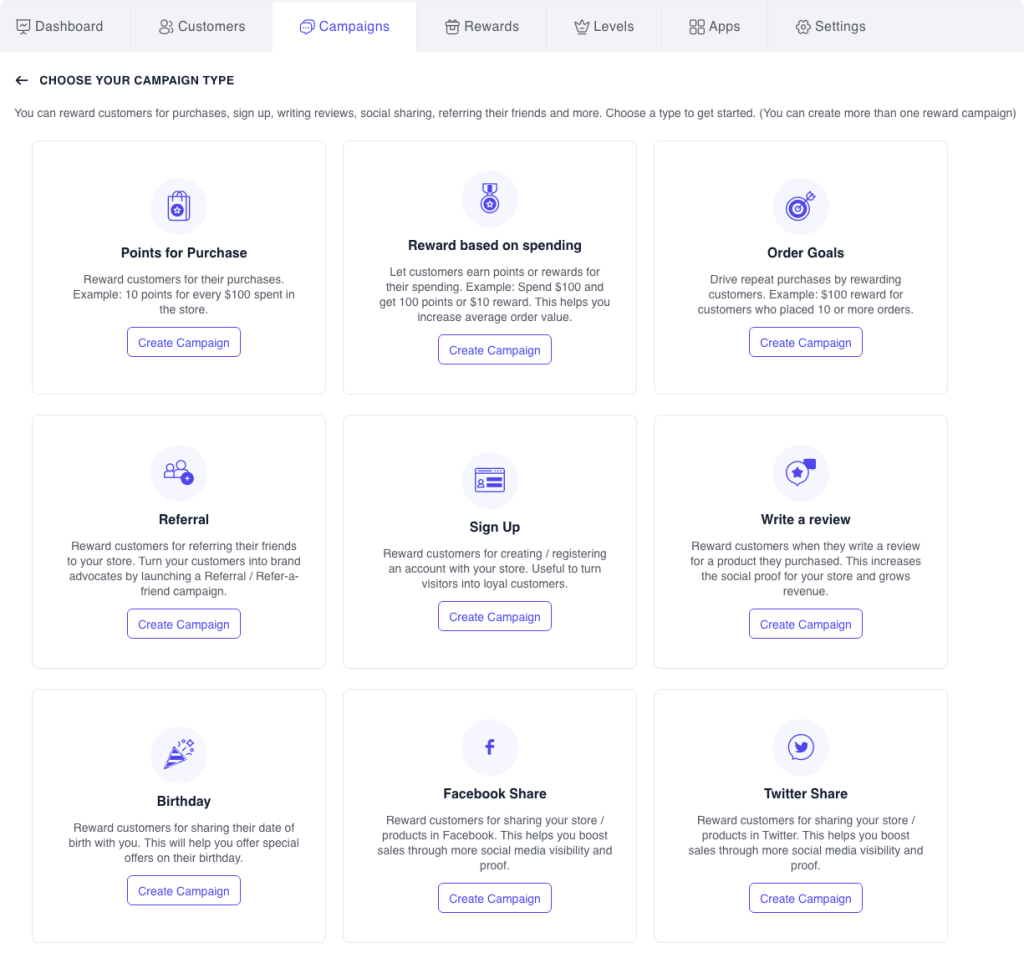Click the Dashboard monitor icon
The height and width of the screenshot is (953, 1024).
coord(23,26)
